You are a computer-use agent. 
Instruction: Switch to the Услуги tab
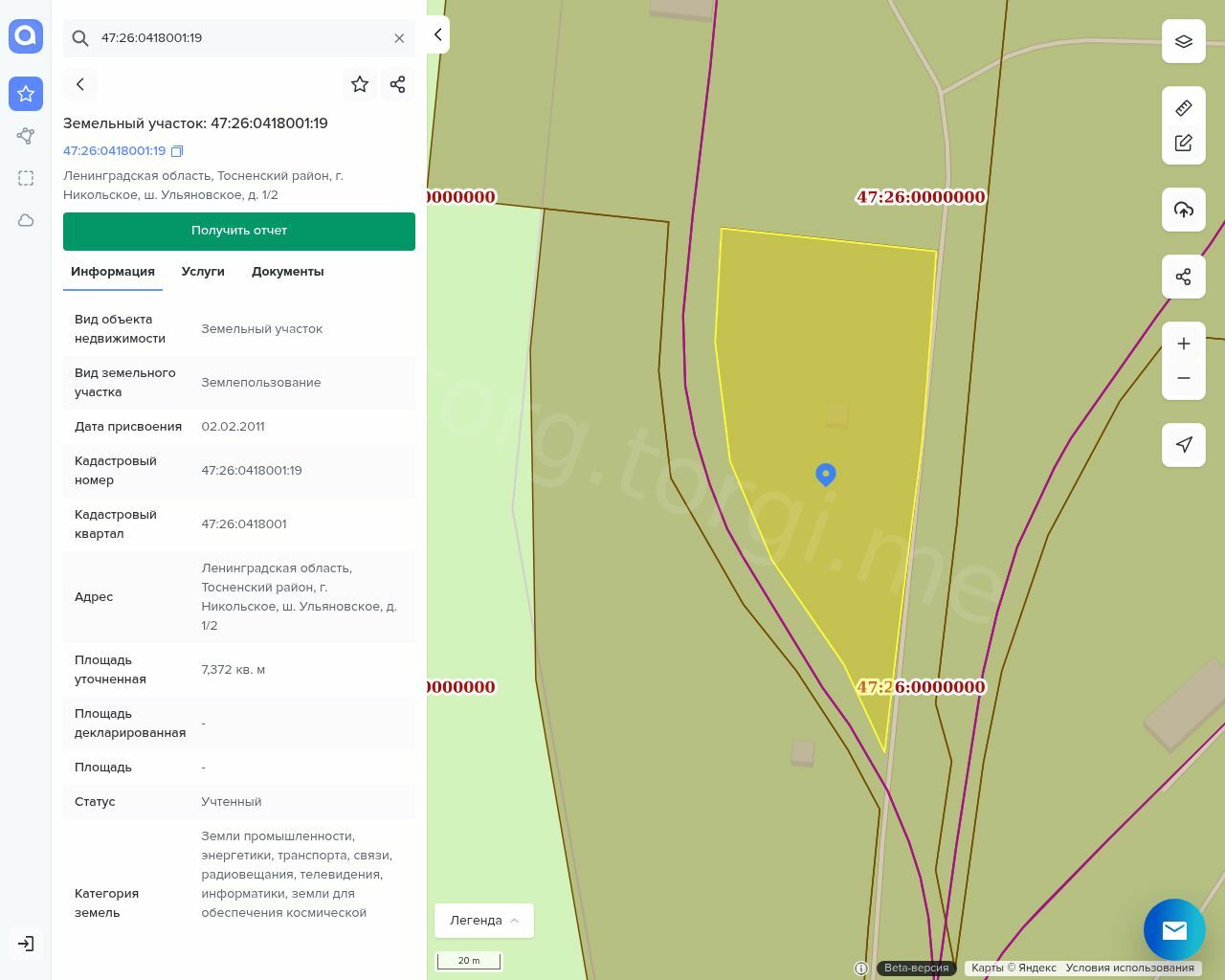[x=203, y=272]
